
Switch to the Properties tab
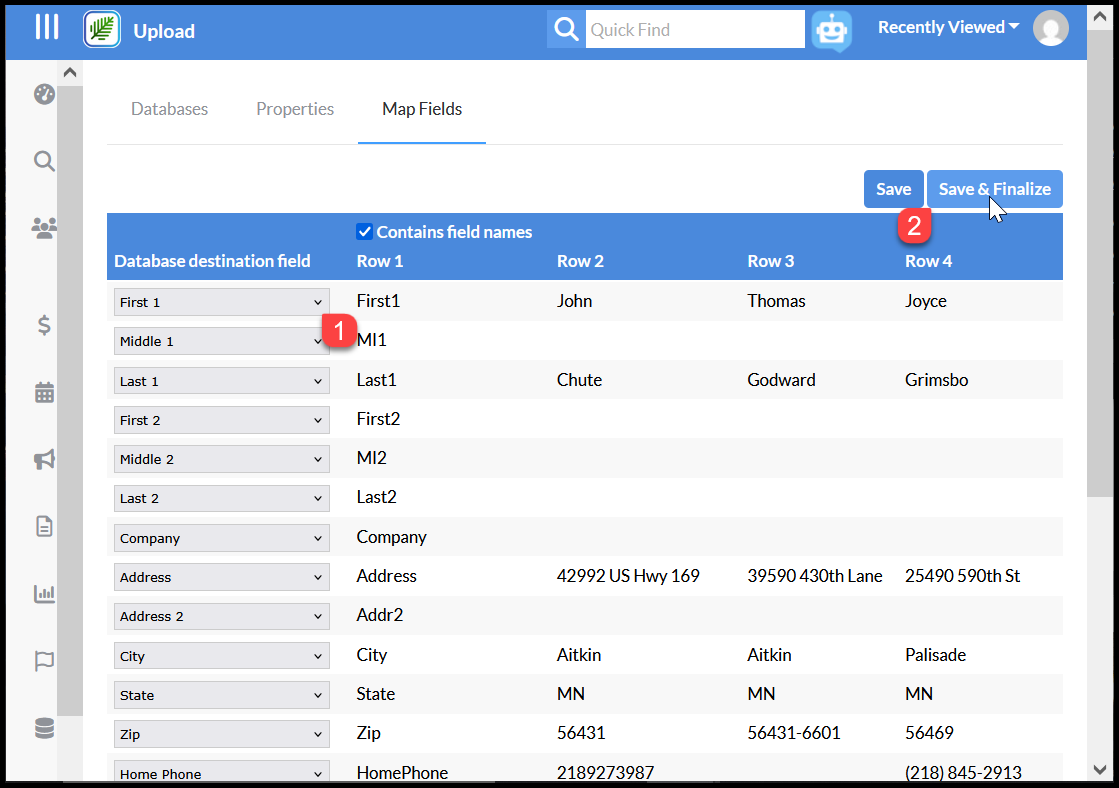(x=295, y=109)
